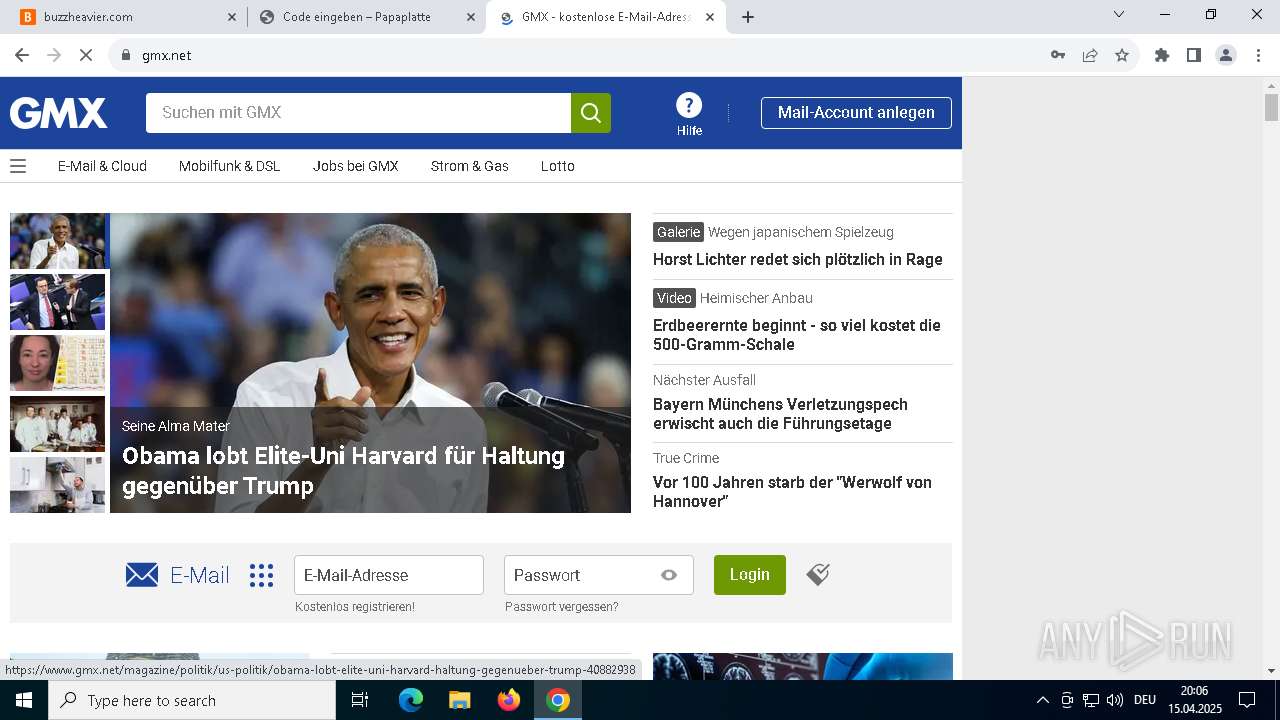Select the kitchen scene thumbnail
This screenshot has height=720, width=1280.
tap(57, 485)
